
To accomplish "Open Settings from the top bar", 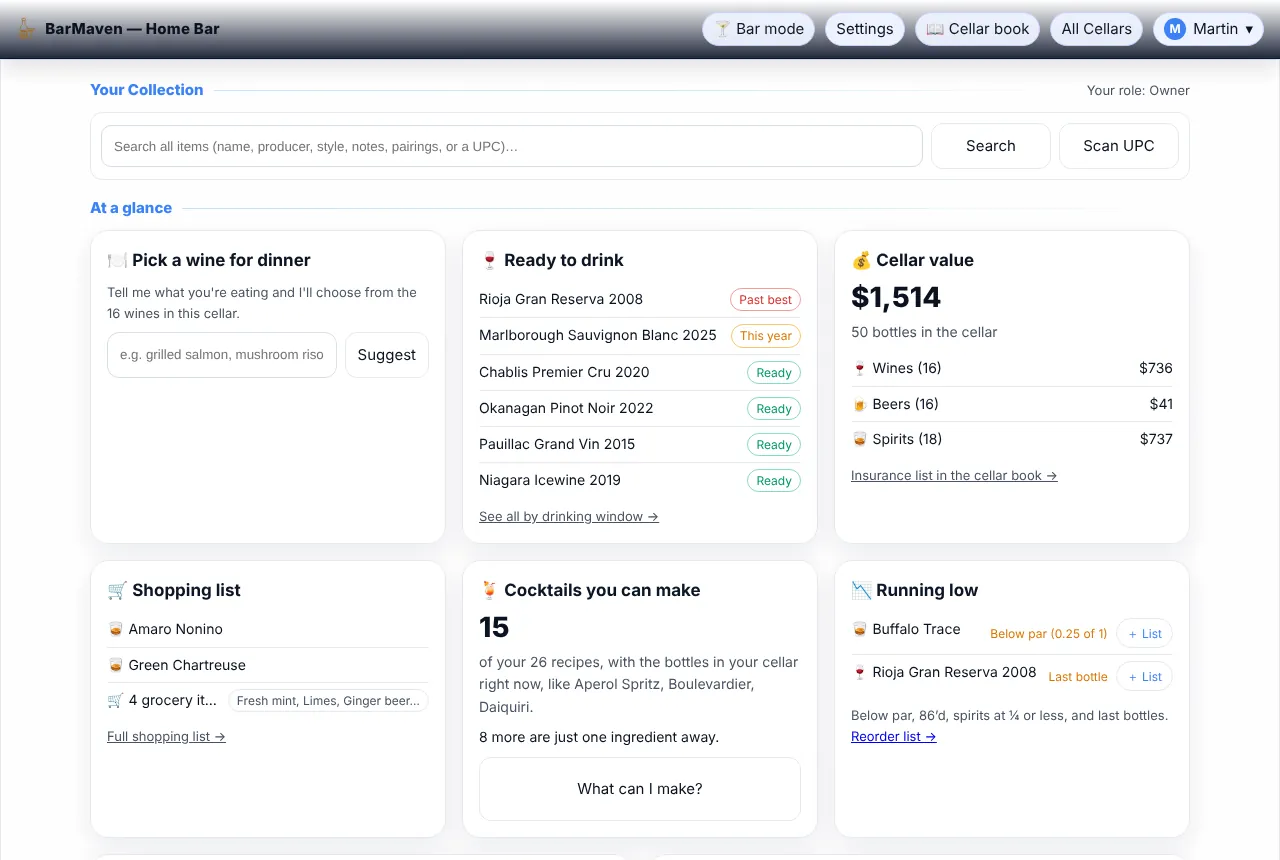I will [865, 29].
